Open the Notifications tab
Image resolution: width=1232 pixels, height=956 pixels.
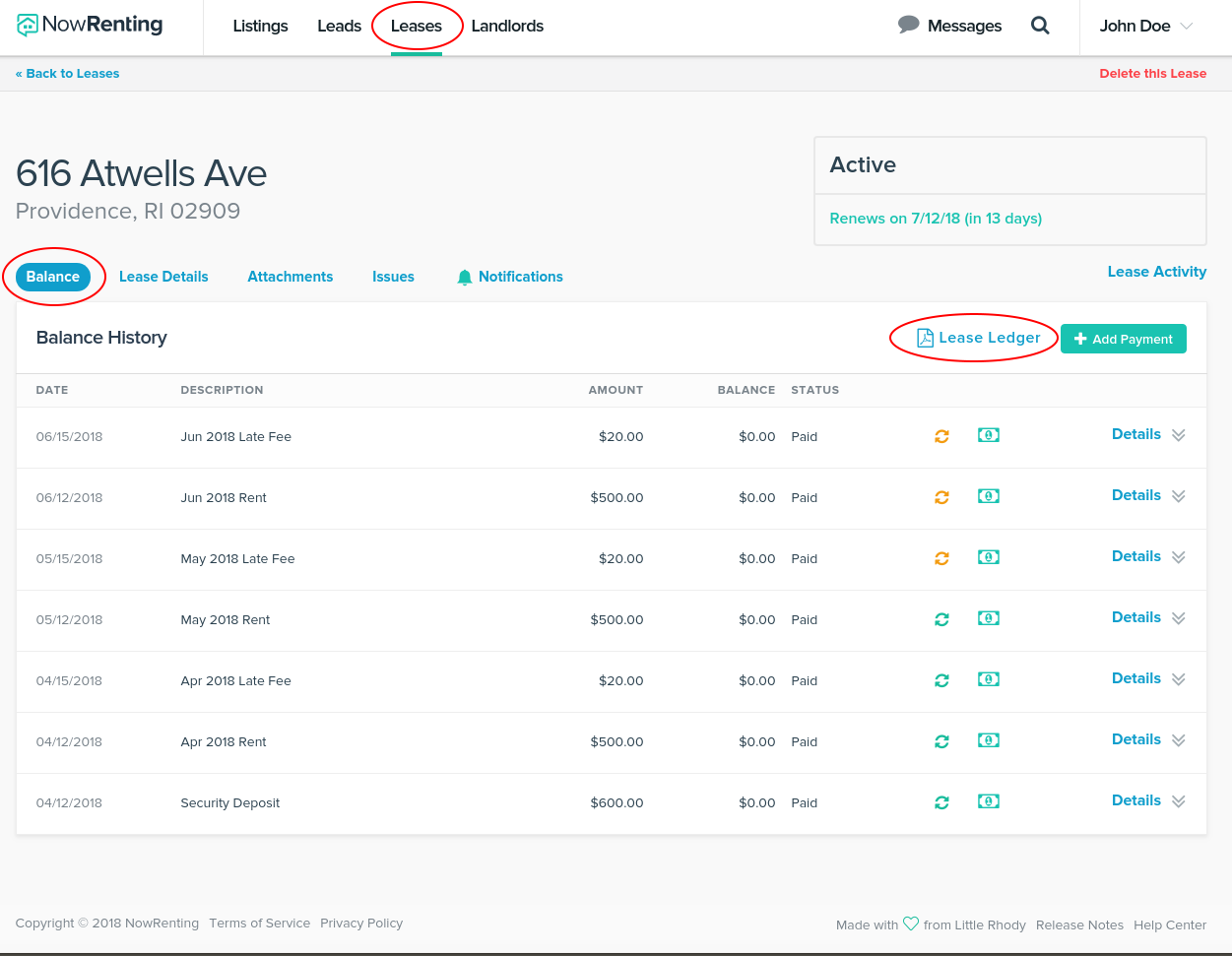pos(510,277)
